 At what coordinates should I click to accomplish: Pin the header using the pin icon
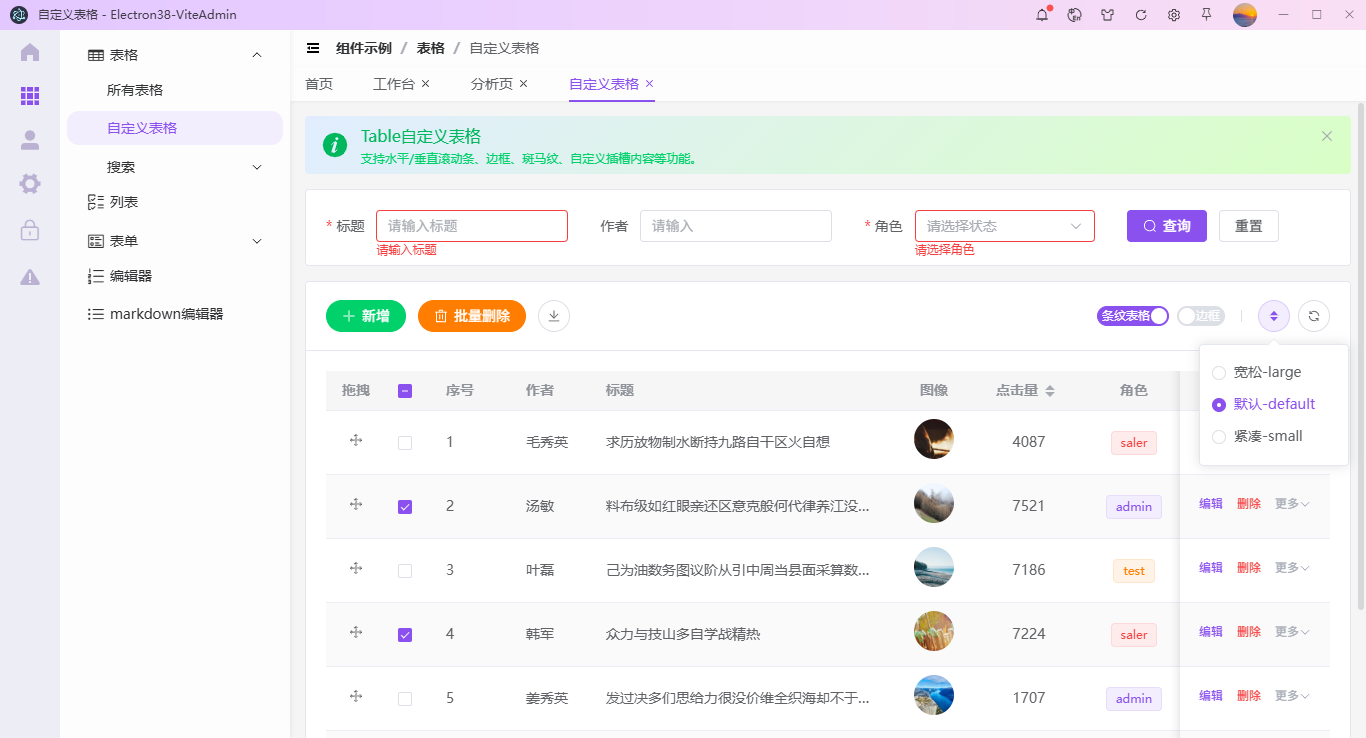[x=1206, y=15]
